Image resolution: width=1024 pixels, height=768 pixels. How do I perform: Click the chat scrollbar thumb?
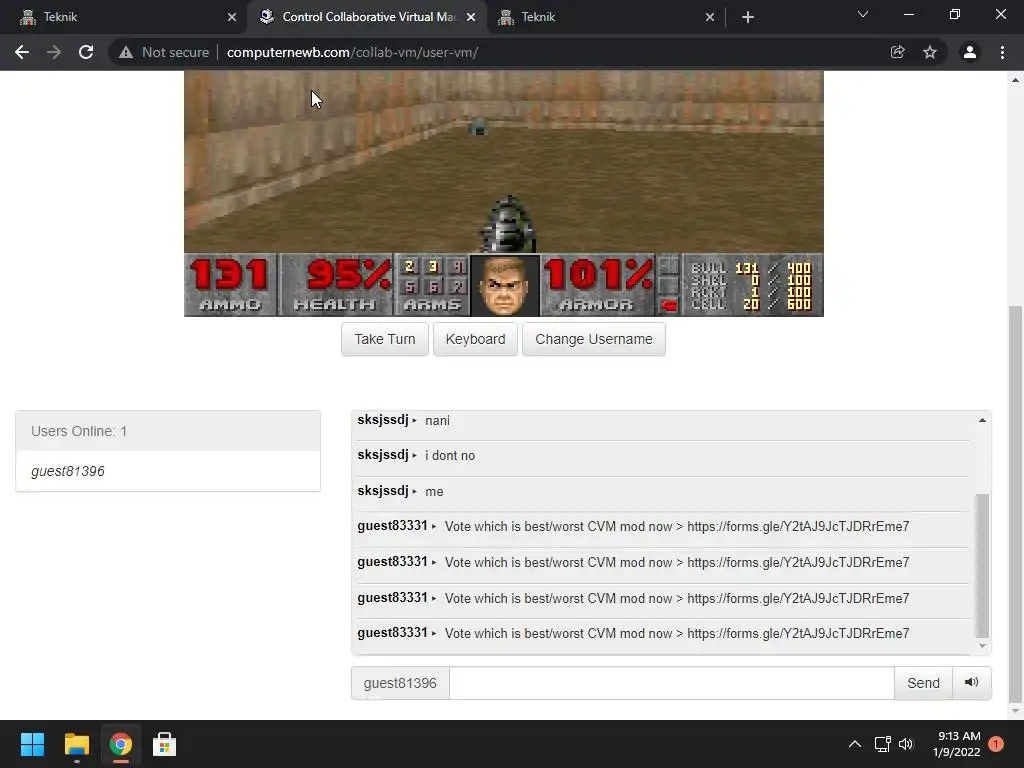982,566
